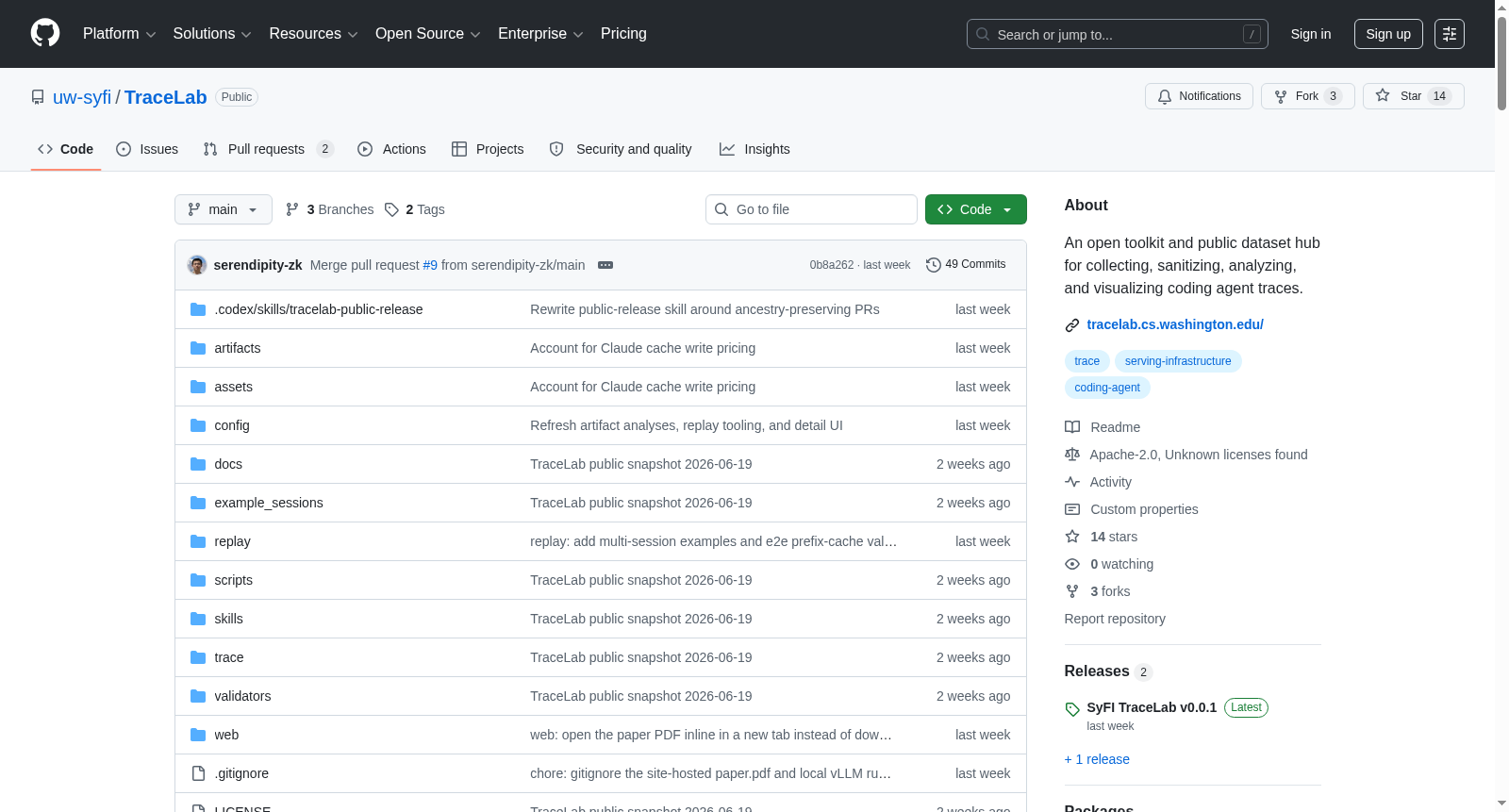
Task: Open the tracelab.cs.washington.edu website link
Action: pyautogui.click(x=1175, y=324)
